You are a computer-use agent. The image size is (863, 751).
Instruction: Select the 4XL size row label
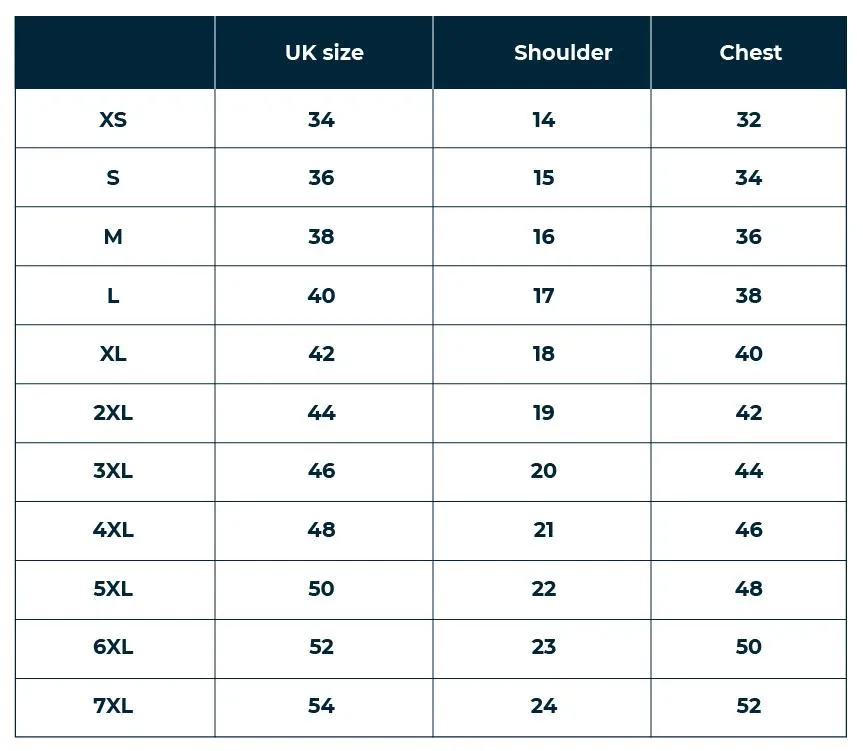(x=113, y=530)
